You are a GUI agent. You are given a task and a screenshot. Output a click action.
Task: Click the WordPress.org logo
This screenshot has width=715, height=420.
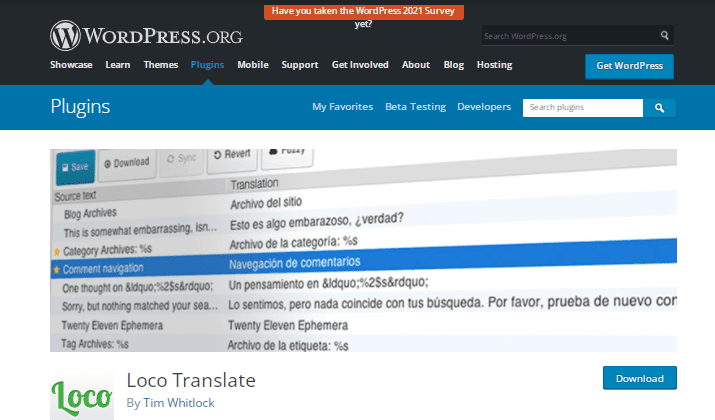click(146, 36)
